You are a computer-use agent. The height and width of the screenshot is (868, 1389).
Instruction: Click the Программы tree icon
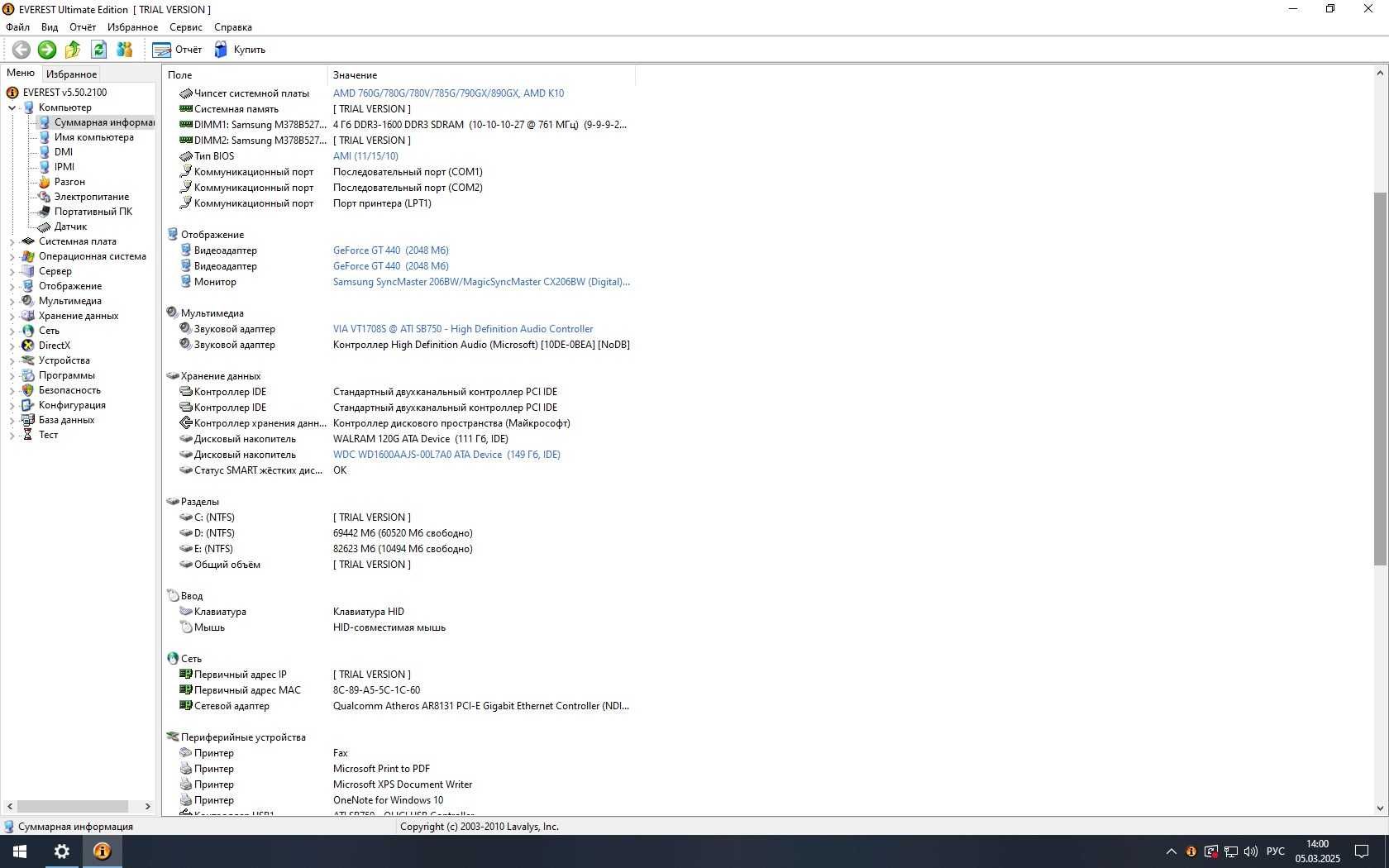28,375
